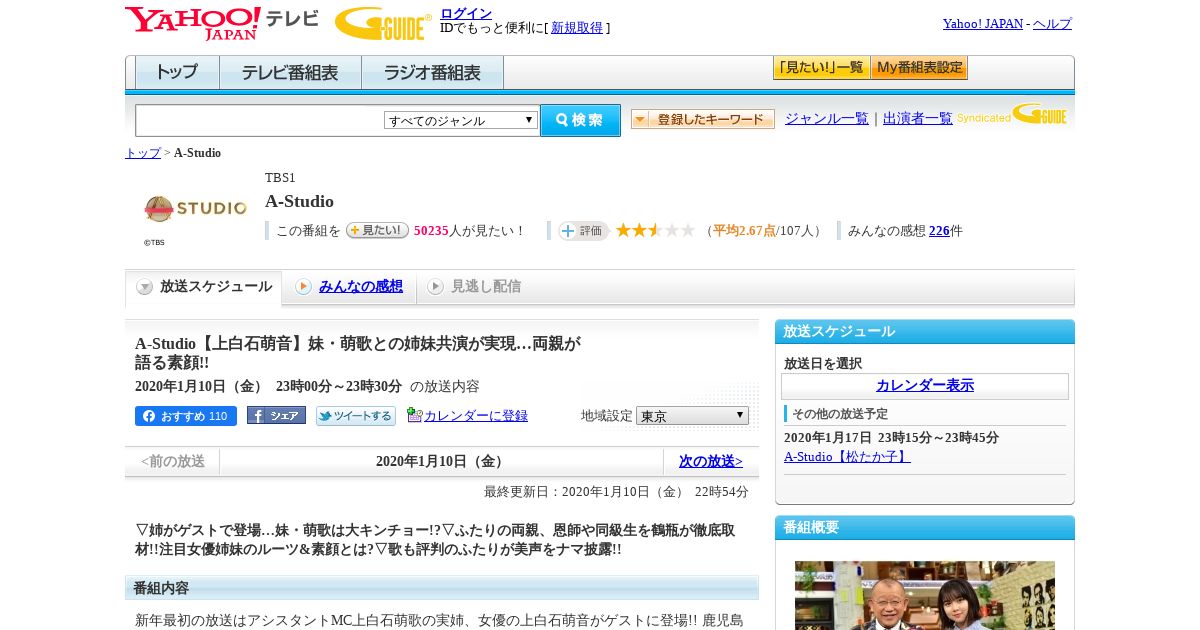Click the Yahoo! Japan テレビ logo
This screenshot has width=1200, height=630.
222,22
